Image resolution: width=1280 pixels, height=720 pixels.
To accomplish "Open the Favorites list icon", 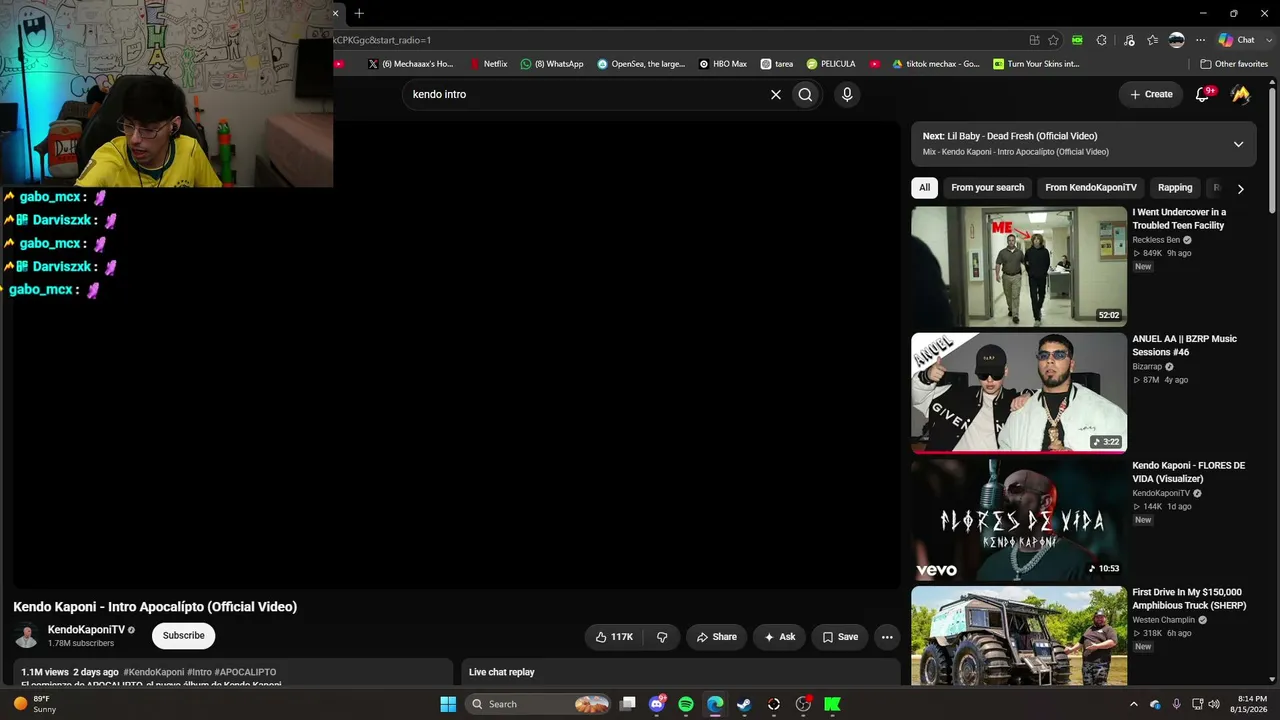I will (x=1153, y=40).
